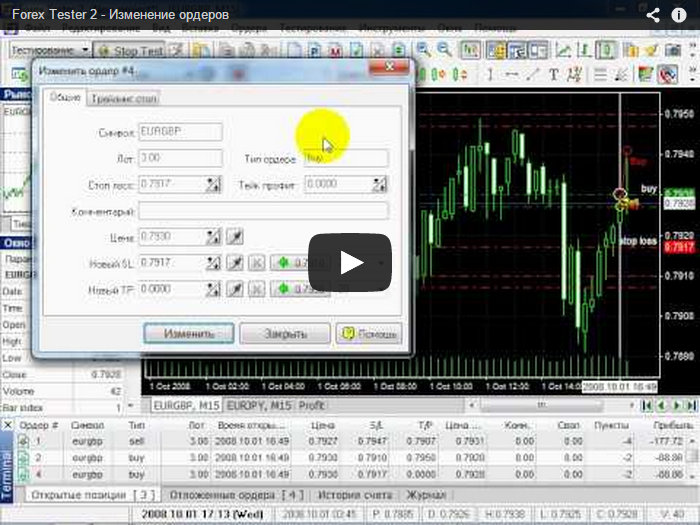Image resolution: width=700 pixels, height=525 pixels.
Task: Select the horizontal line drawing tool
Action: point(512,74)
